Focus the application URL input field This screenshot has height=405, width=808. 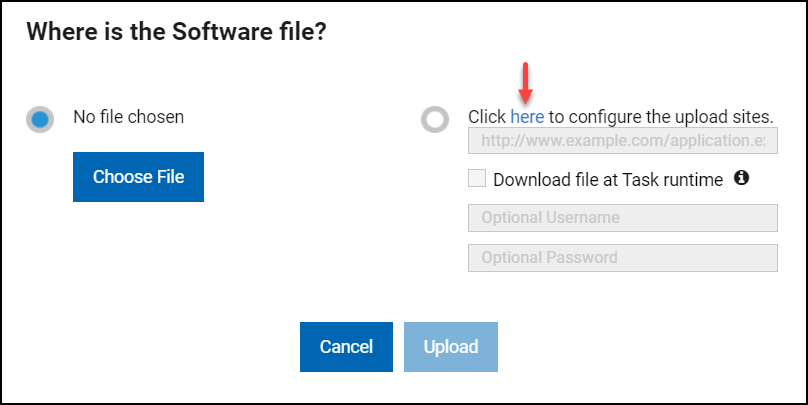click(x=622, y=141)
